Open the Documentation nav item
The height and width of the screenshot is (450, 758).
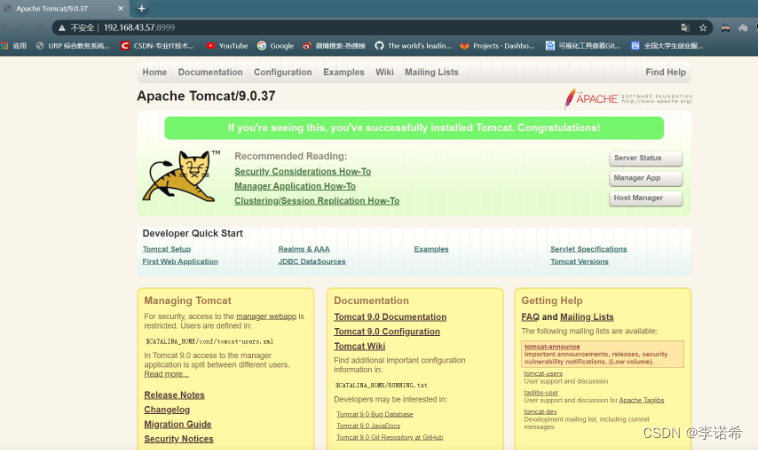pos(210,72)
